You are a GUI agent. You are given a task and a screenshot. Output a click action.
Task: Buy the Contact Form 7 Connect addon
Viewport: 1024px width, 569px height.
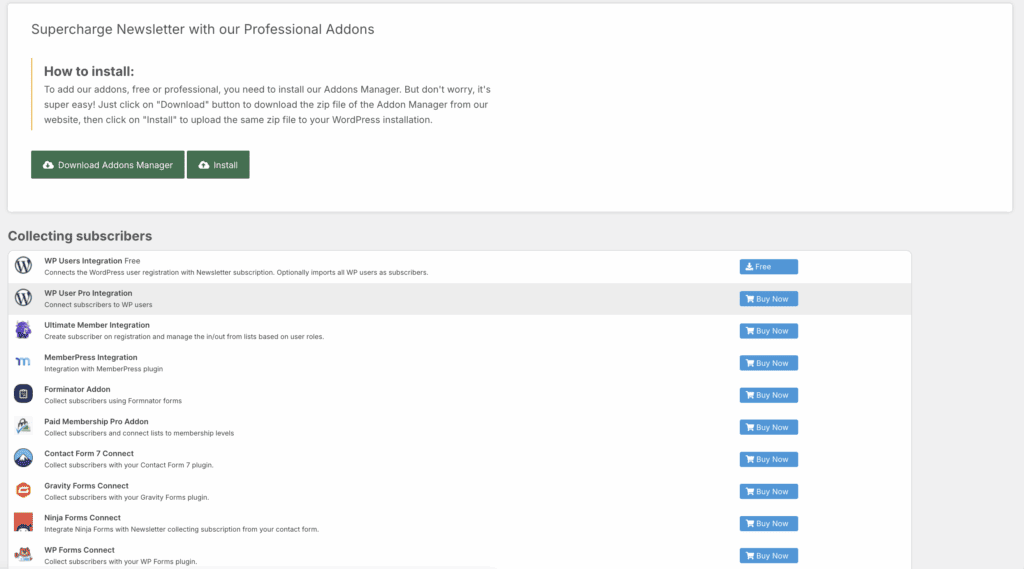(x=769, y=459)
